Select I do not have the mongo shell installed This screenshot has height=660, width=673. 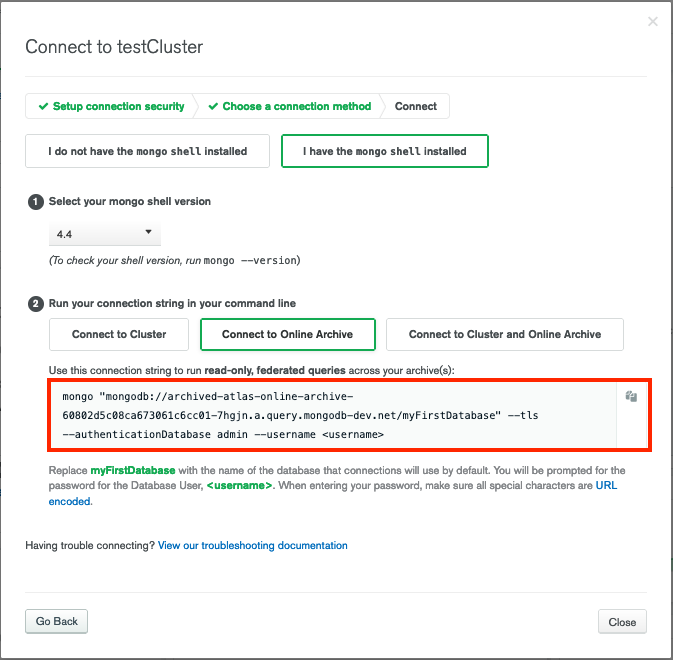(x=147, y=151)
